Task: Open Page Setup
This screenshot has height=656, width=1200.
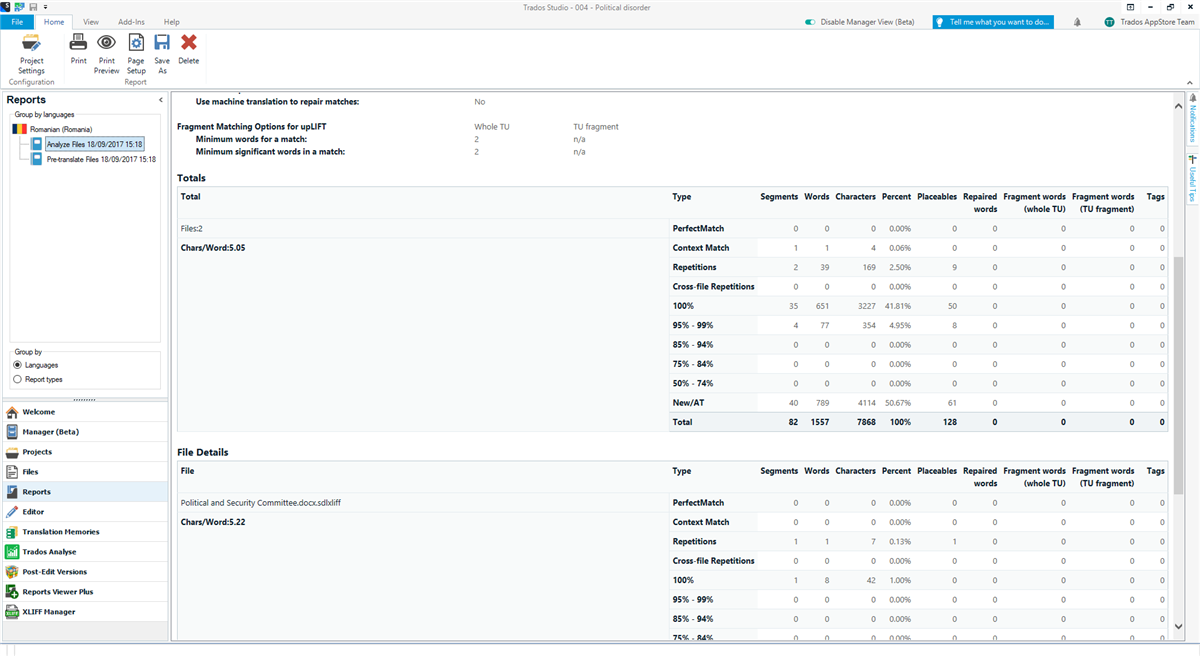Action: coord(136,53)
